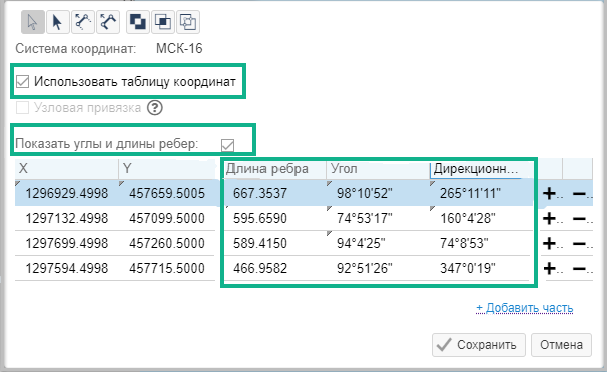Click the Сохранить button
The width and height of the screenshot is (607, 372).
pos(479,345)
